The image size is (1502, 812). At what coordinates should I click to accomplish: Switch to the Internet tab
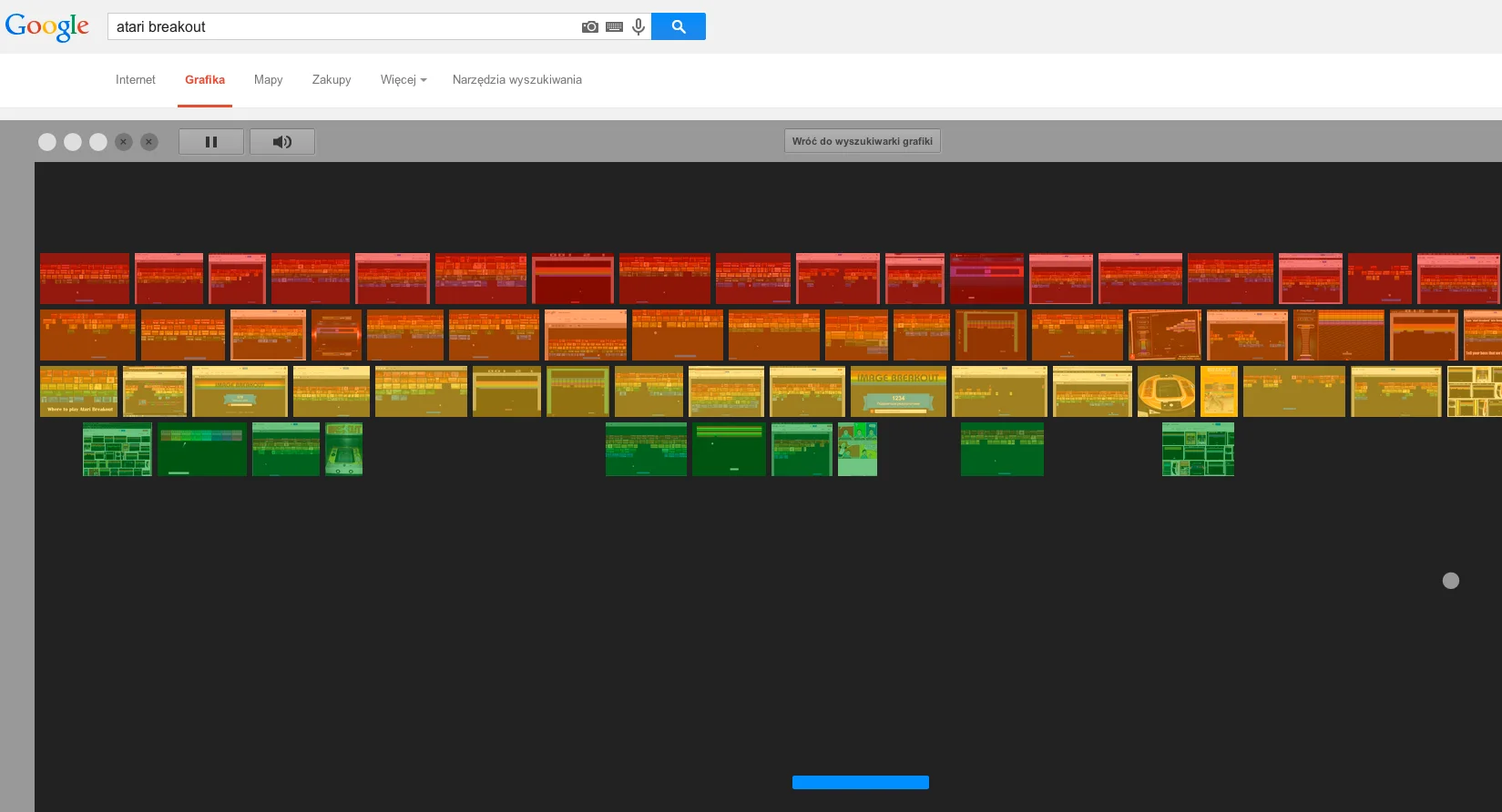tap(136, 79)
